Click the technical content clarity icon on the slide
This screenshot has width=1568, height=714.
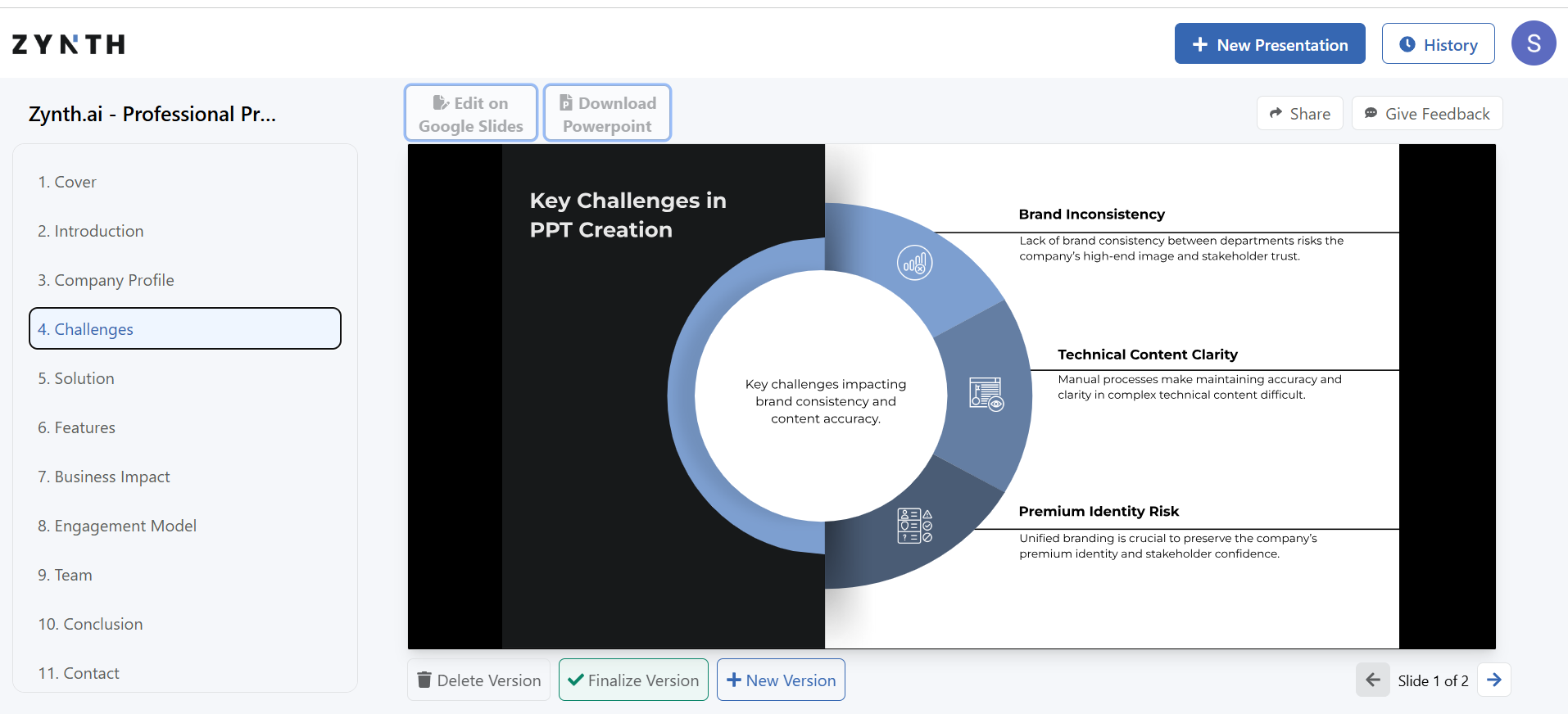click(x=986, y=394)
